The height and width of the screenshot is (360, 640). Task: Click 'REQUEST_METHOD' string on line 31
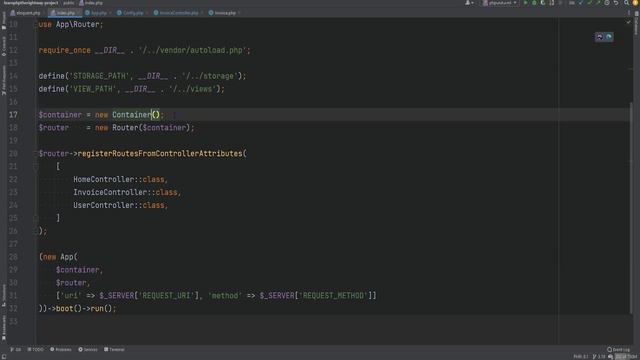pyautogui.click(x=333, y=296)
